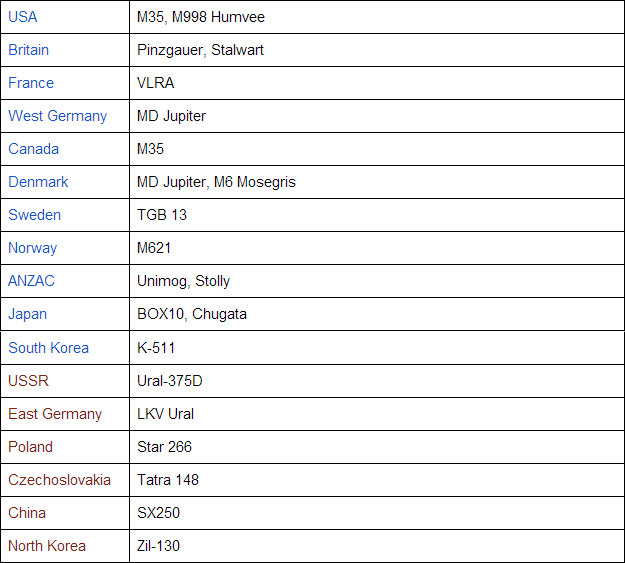
Task: Click the 'Unimog, Stolly' cell
Action: tap(377, 281)
